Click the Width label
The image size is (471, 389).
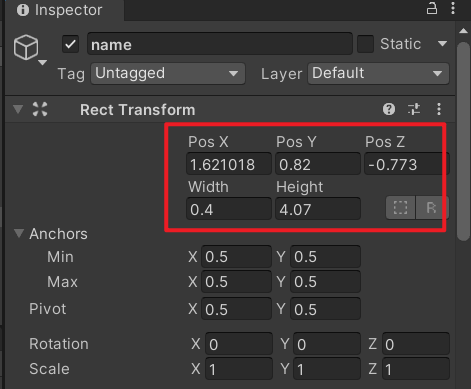coord(208,187)
